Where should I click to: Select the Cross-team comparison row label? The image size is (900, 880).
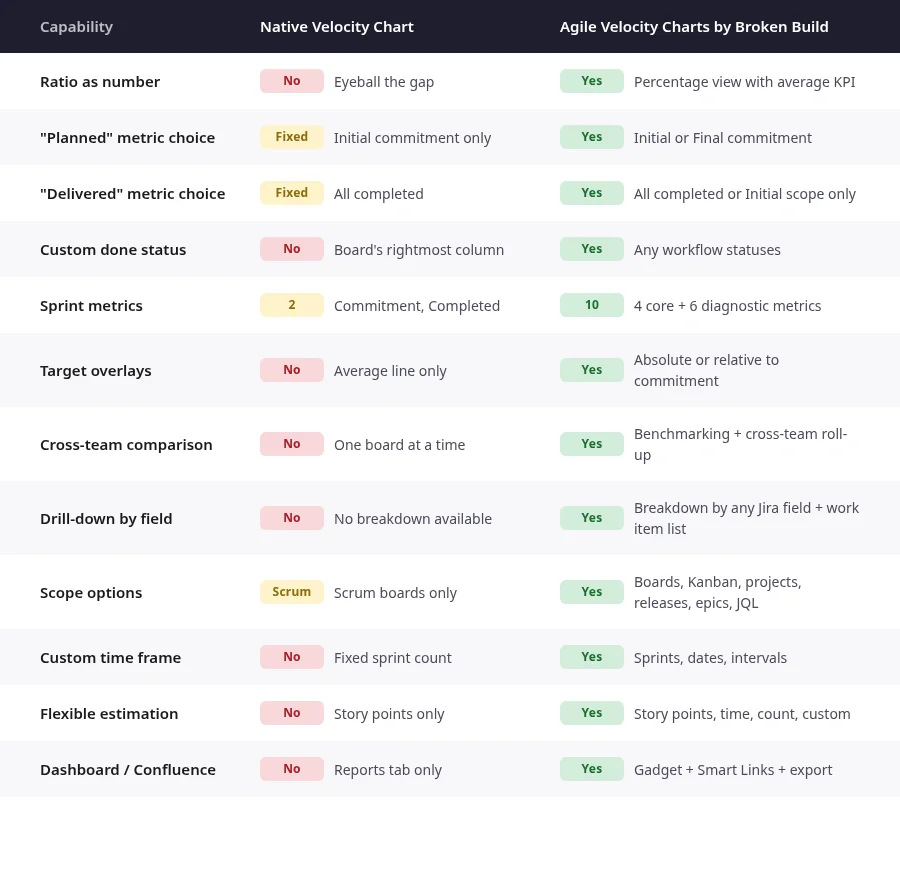126,445
